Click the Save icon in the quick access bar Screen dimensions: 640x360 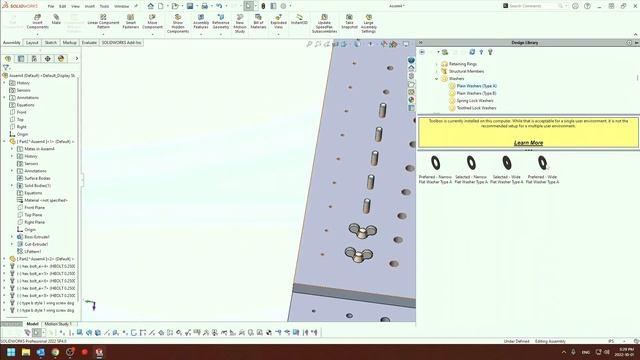(x=190, y=6)
